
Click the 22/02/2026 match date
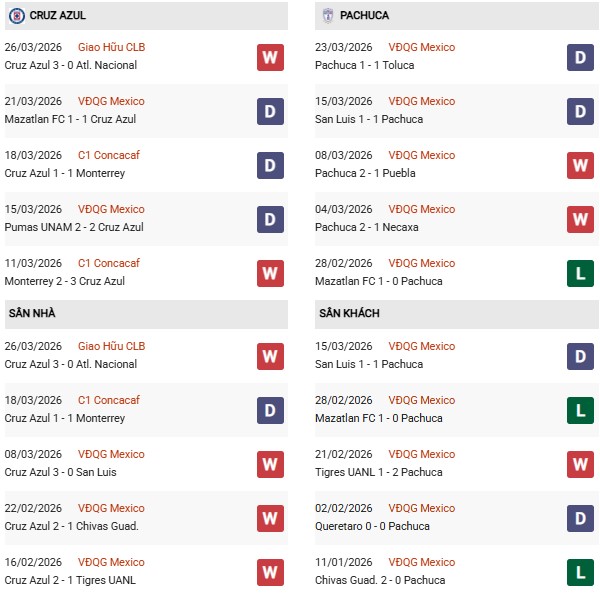click(x=33, y=508)
